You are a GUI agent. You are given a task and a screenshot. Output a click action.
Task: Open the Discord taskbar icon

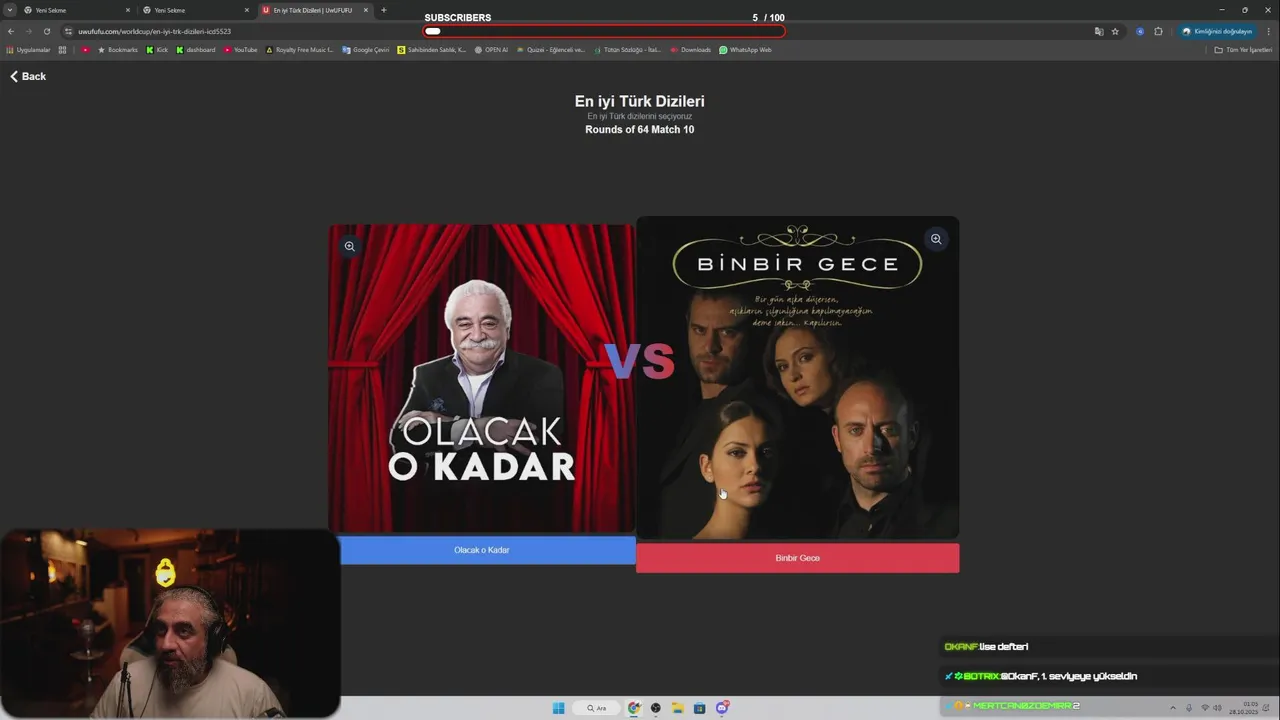722,708
